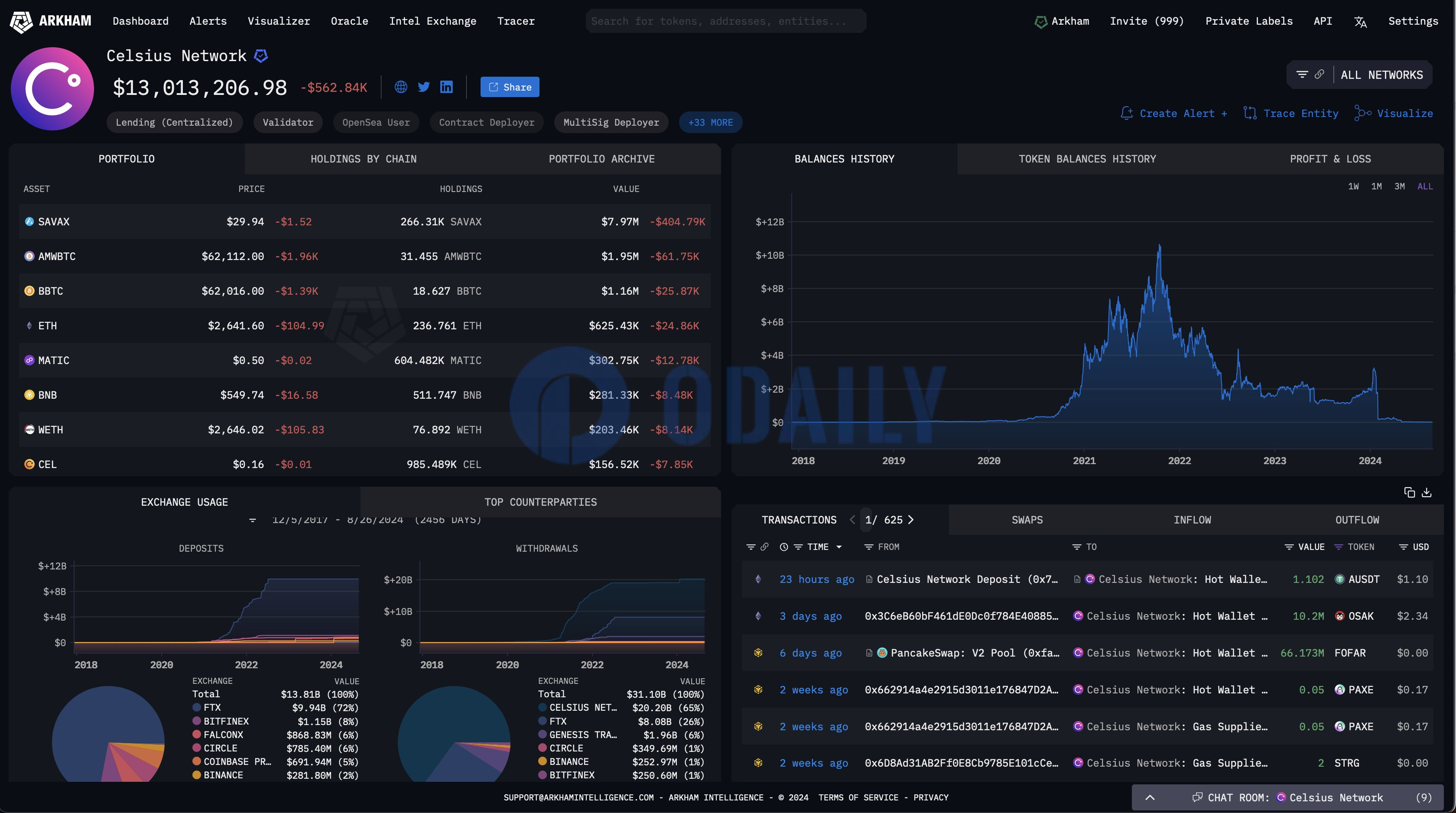Image resolution: width=1456 pixels, height=813 pixels.
Task: Click the BNB token icon
Action: tap(29, 395)
